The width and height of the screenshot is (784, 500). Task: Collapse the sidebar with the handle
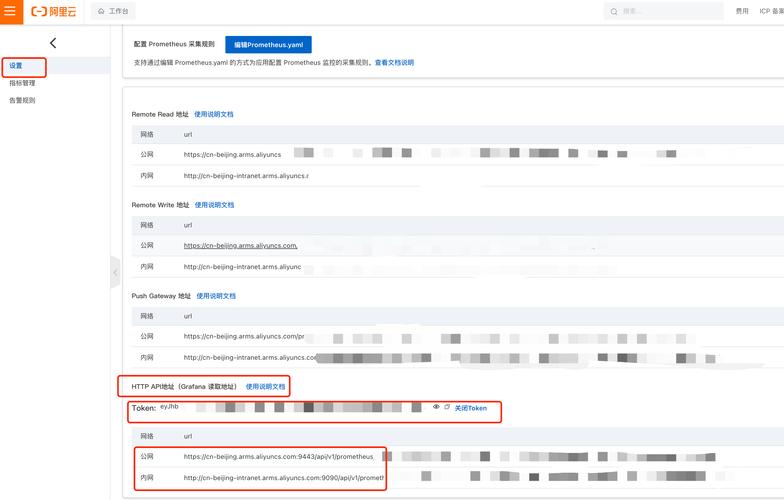coord(115,272)
